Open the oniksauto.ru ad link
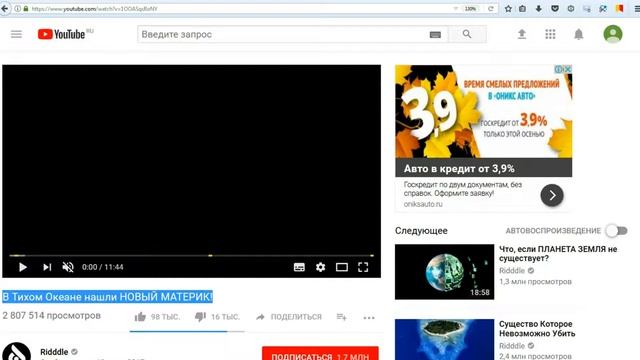Viewport: 640px width, 360px height. [x=423, y=204]
